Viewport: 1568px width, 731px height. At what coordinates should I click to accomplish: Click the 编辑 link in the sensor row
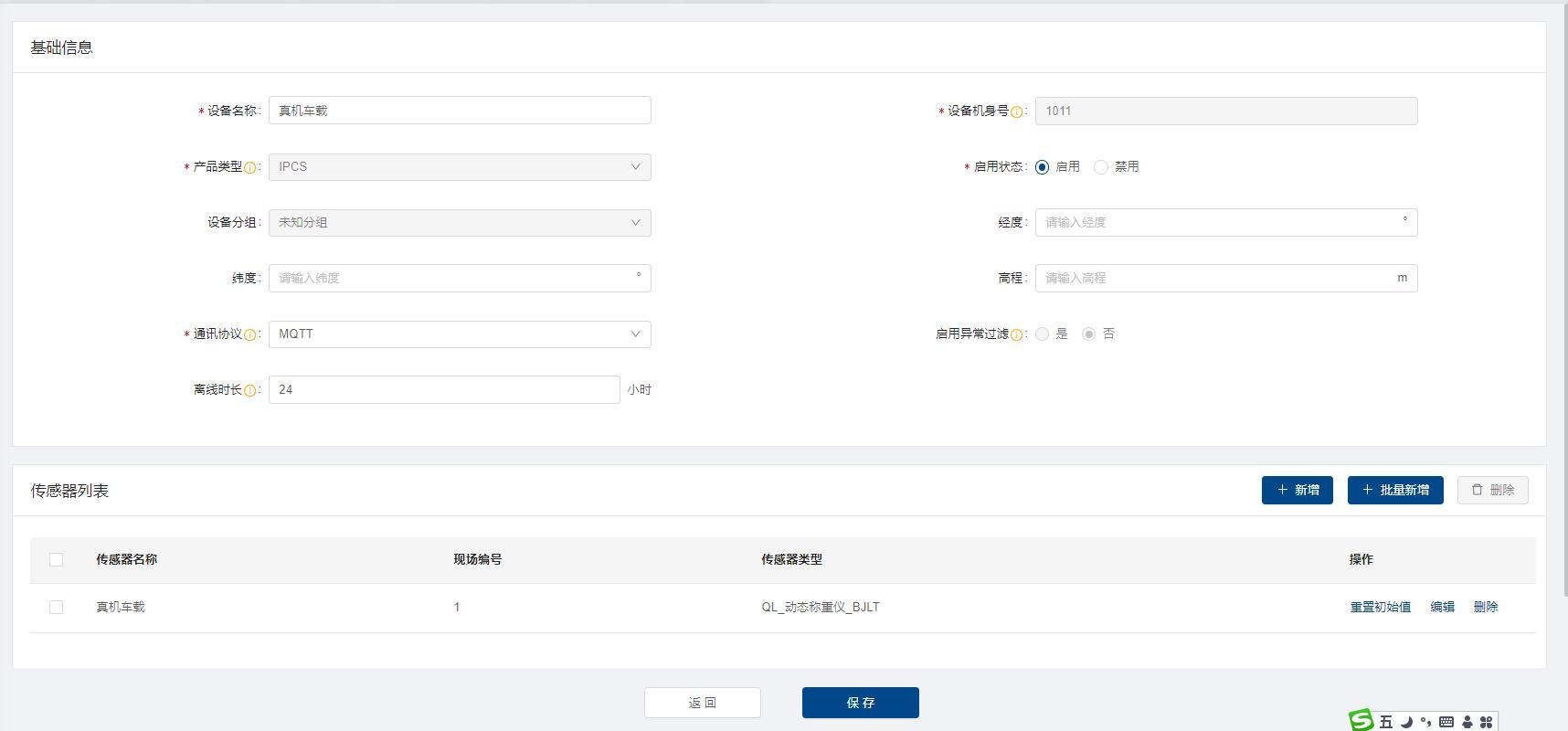1442,607
